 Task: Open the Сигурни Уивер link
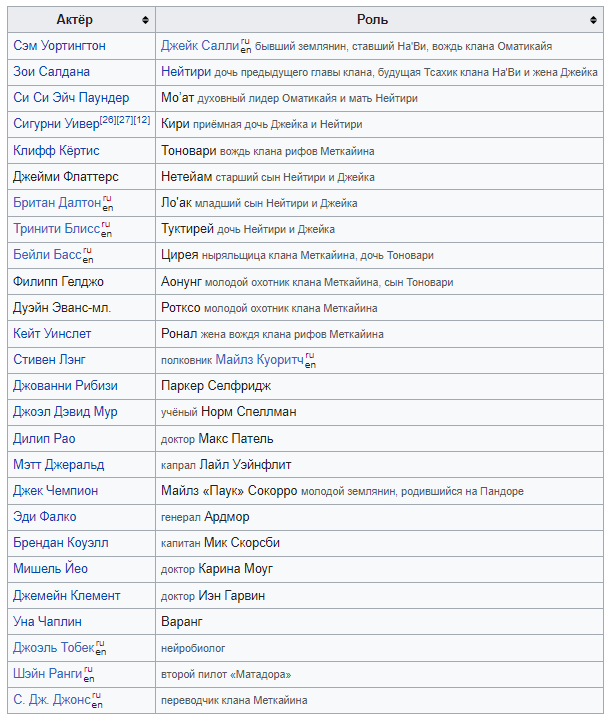click(56, 124)
